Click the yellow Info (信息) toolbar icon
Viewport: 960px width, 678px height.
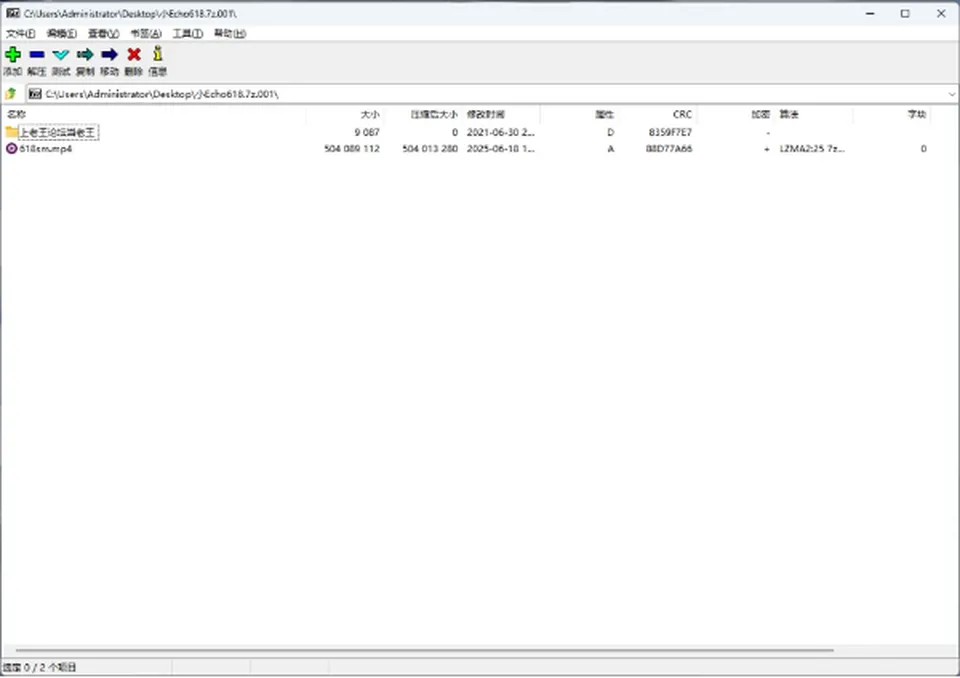click(x=157, y=54)
